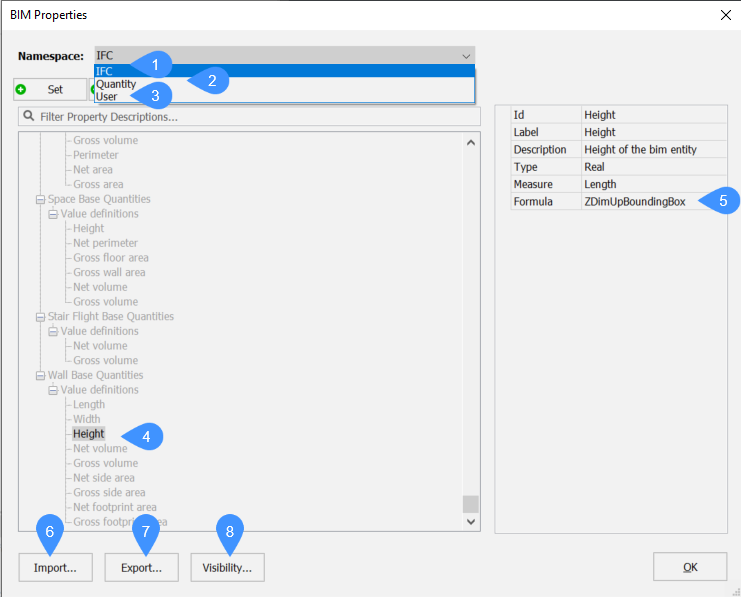The height and width of the screenshot is (597, 741).
Task: Click the magnifier icon in filter box
Action: 29,117
